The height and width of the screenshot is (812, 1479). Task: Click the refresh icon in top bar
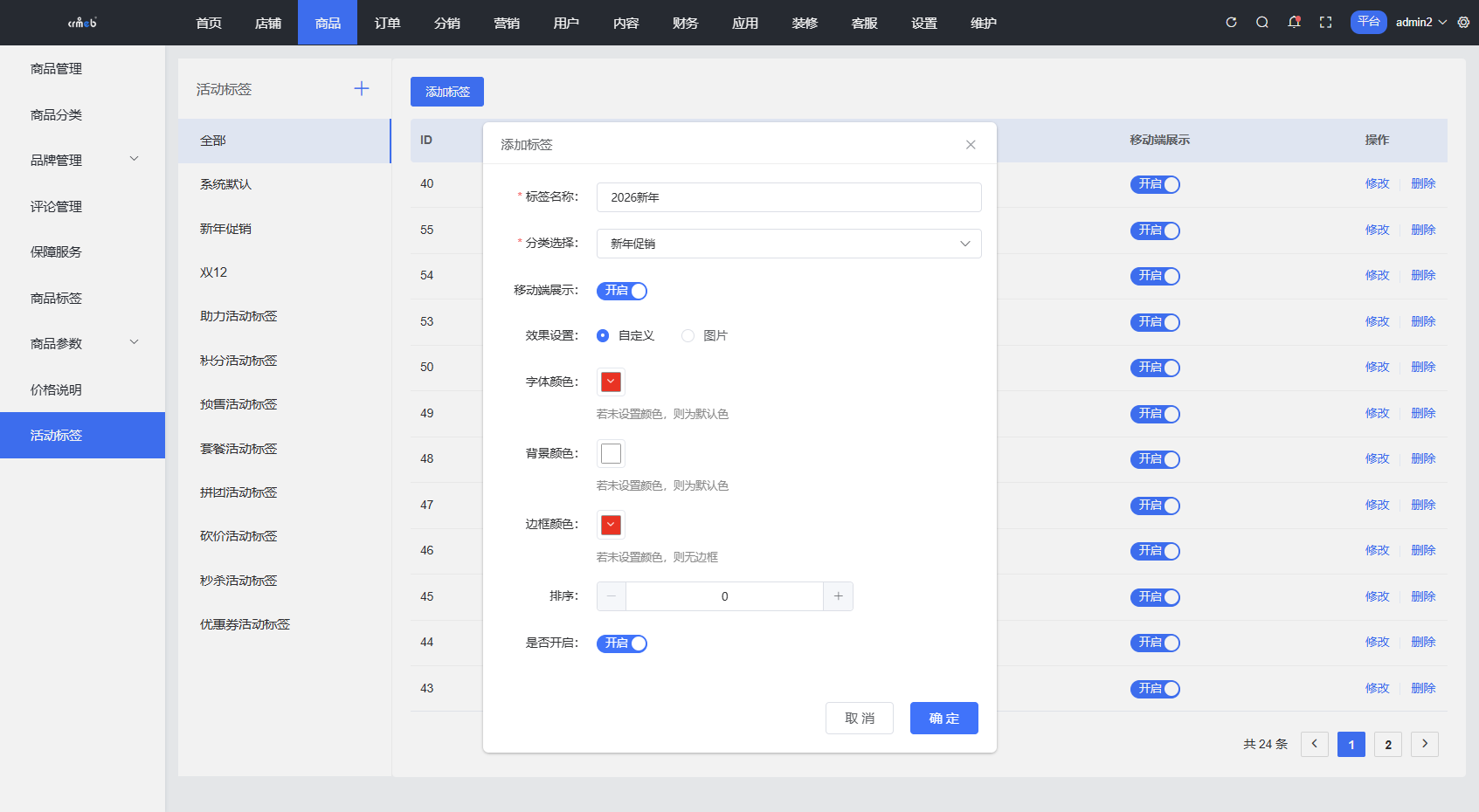(1231, 23)
